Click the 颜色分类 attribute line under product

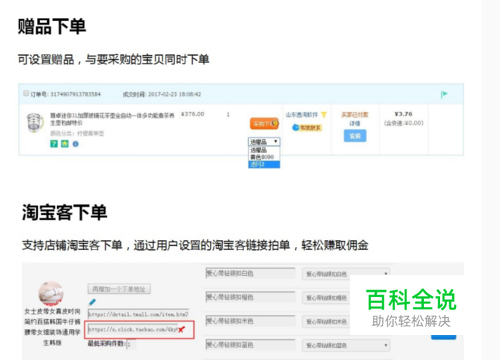[x=77, y=133]
